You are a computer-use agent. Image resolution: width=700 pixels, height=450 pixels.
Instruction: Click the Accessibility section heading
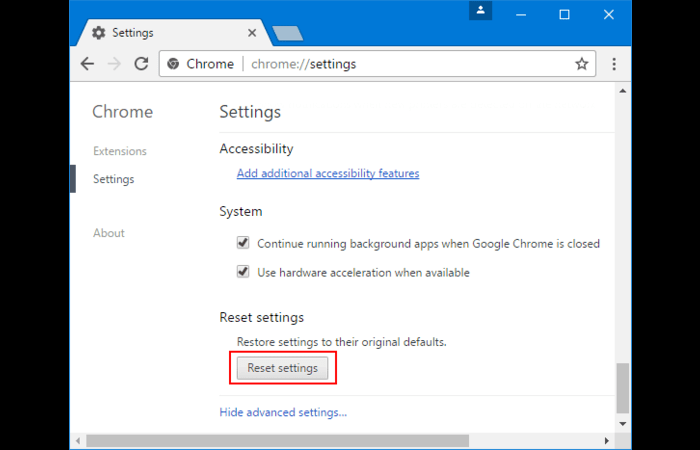pyautogui.click(x=256, y=149)
